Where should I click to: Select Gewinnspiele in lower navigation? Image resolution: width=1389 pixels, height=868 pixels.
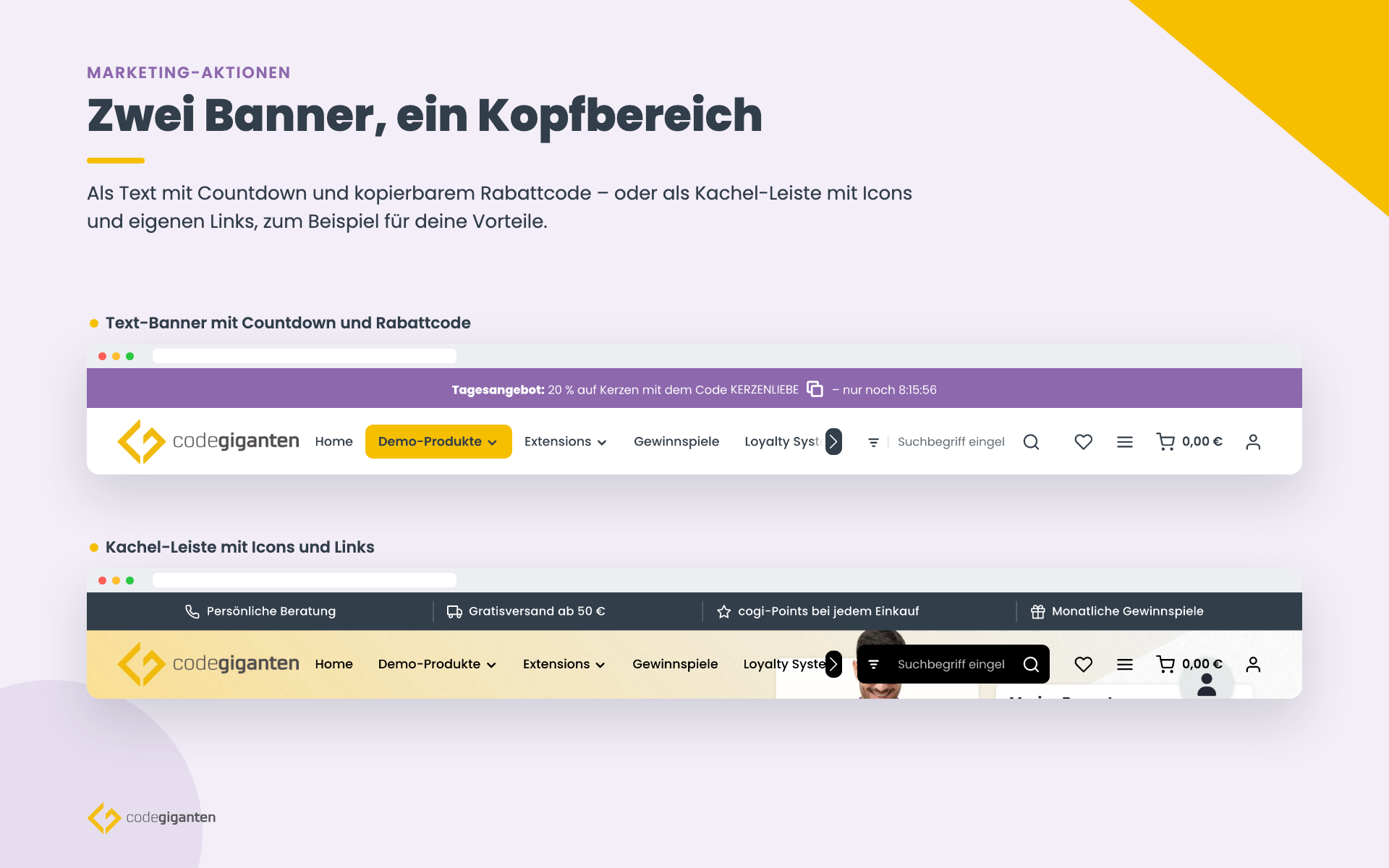pyautogui.click(x=675, y=664)
